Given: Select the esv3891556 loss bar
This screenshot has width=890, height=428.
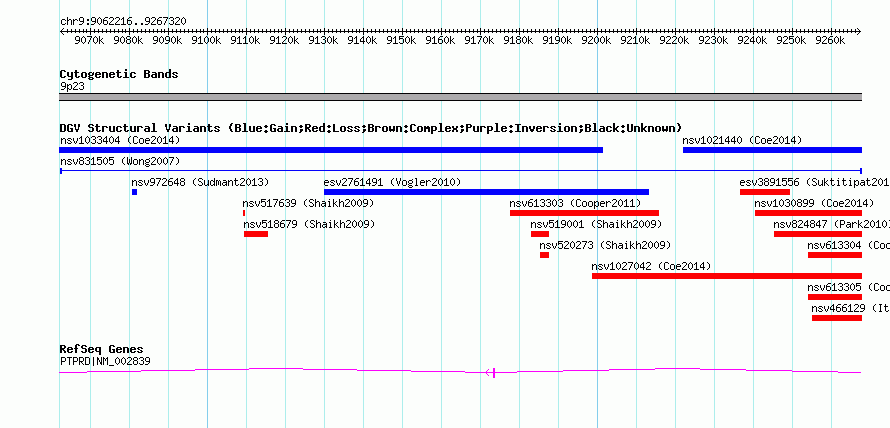Looking at the screenshot, I should point(765,192).
